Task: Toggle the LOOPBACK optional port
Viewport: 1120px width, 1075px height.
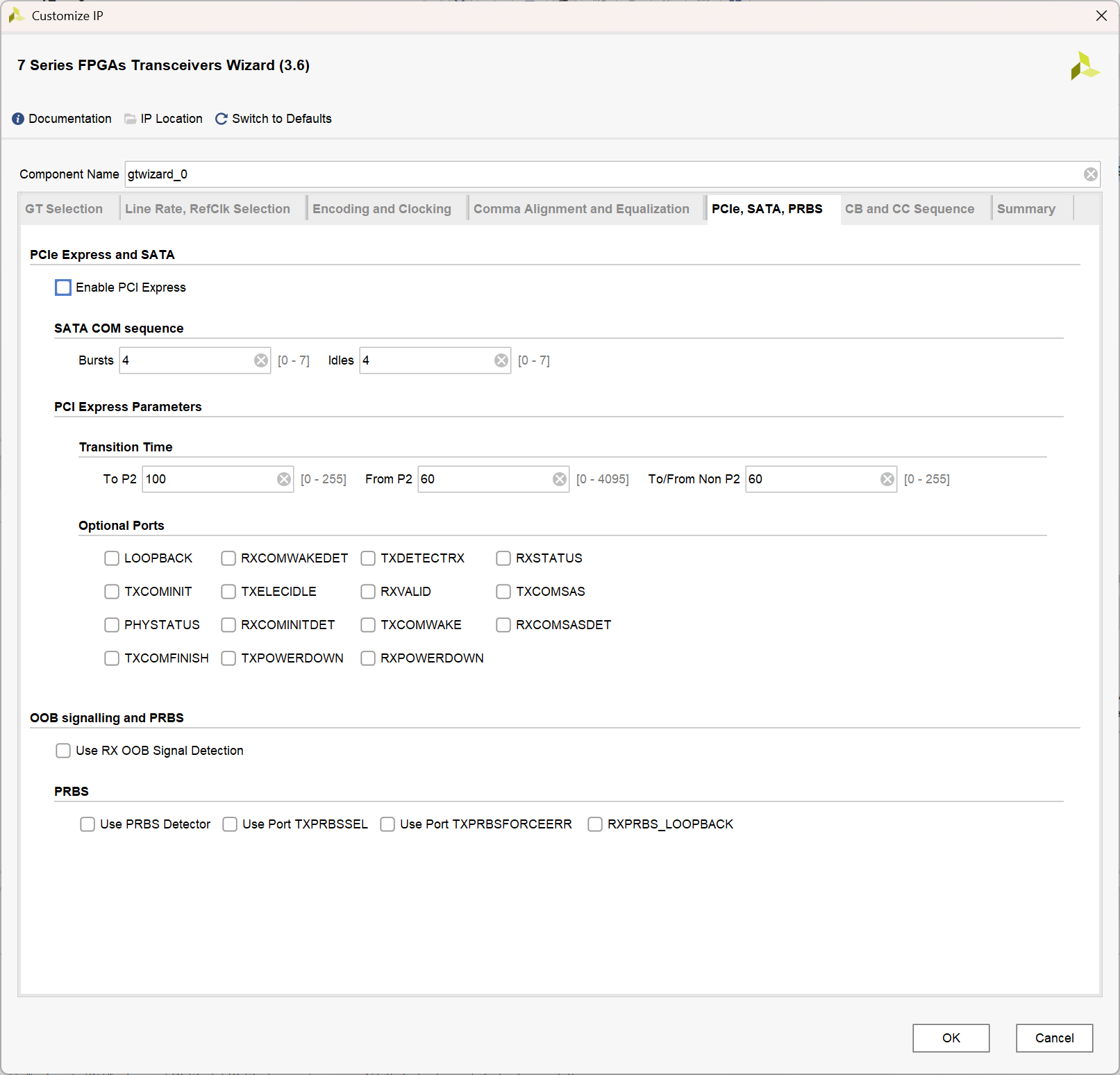Action: click(x=112, y=558)
